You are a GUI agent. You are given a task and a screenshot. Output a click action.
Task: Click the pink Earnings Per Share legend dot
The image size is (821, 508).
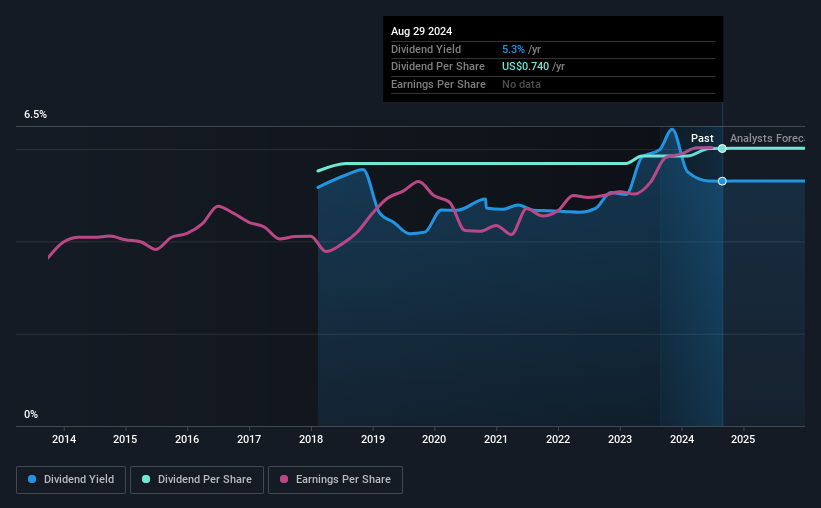point(284,479)
